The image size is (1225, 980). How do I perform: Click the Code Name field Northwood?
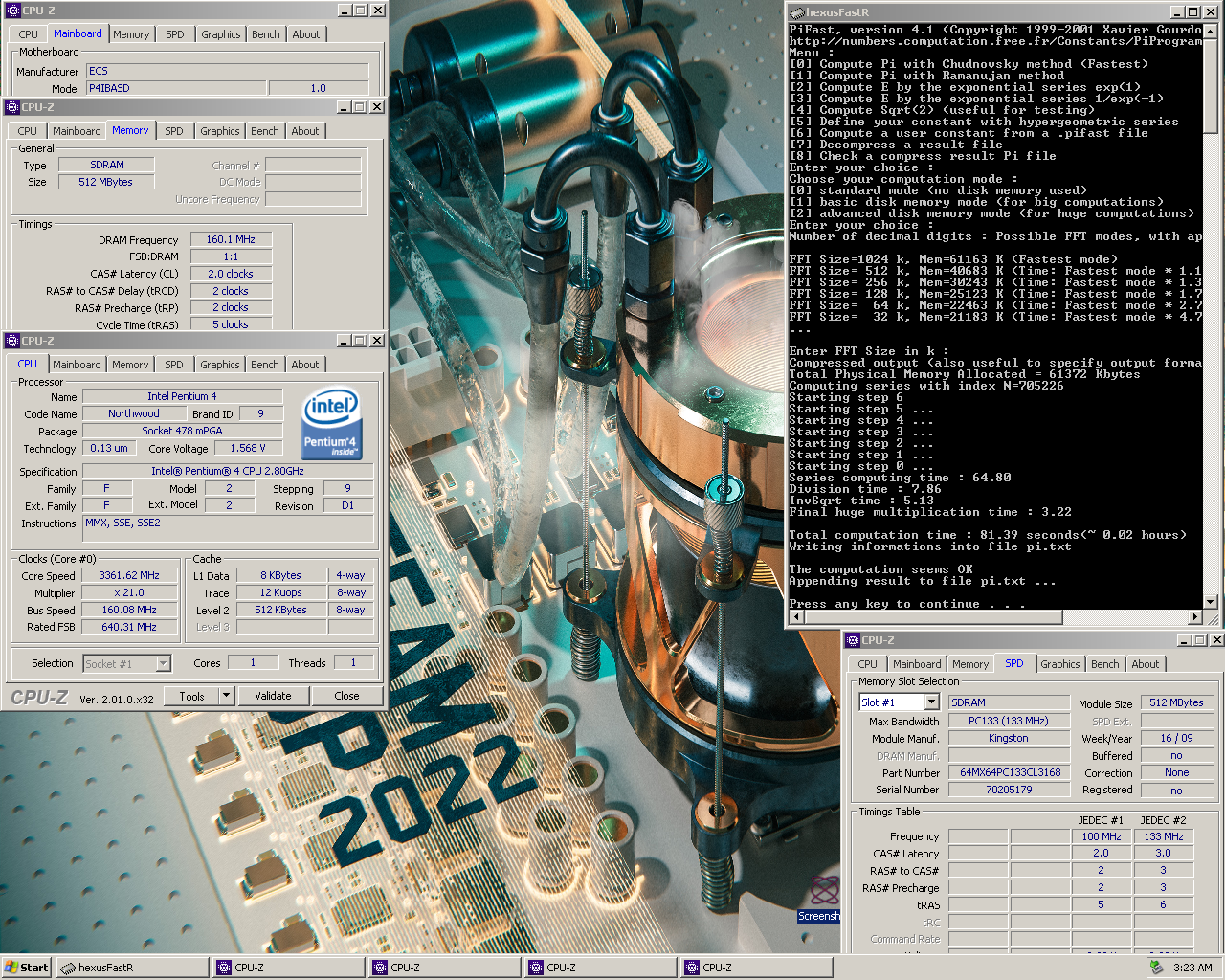[x=134, y=414]
